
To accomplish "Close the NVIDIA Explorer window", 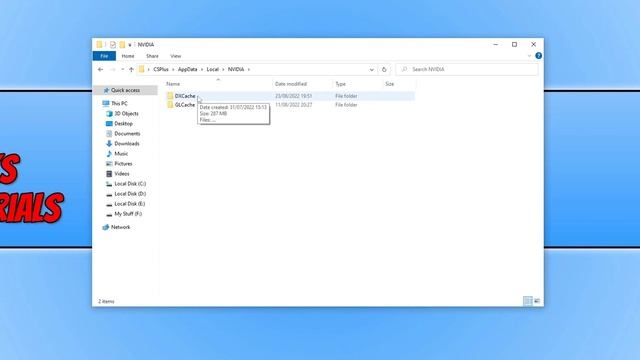I will click(533, 44).
